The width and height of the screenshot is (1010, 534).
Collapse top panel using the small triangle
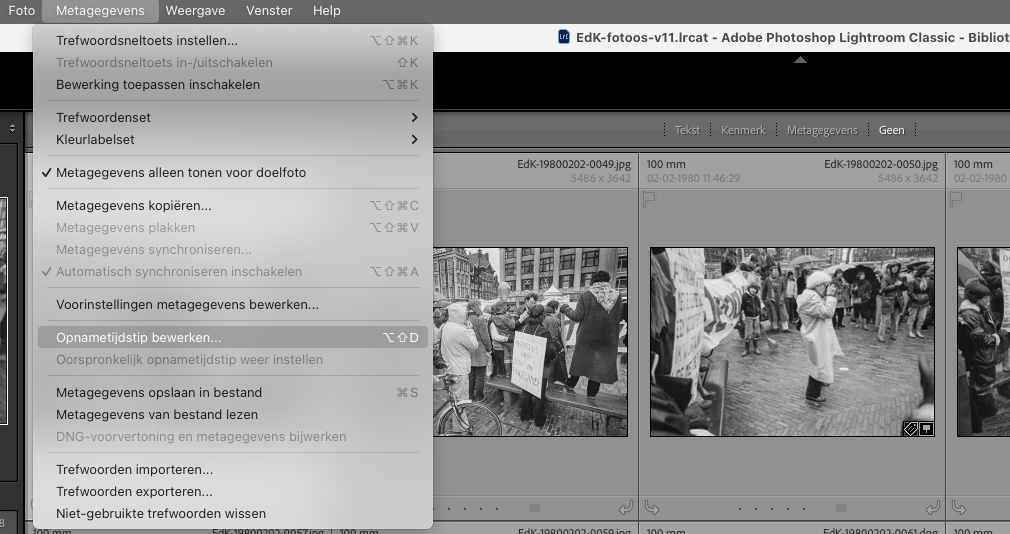click(800, 60)
